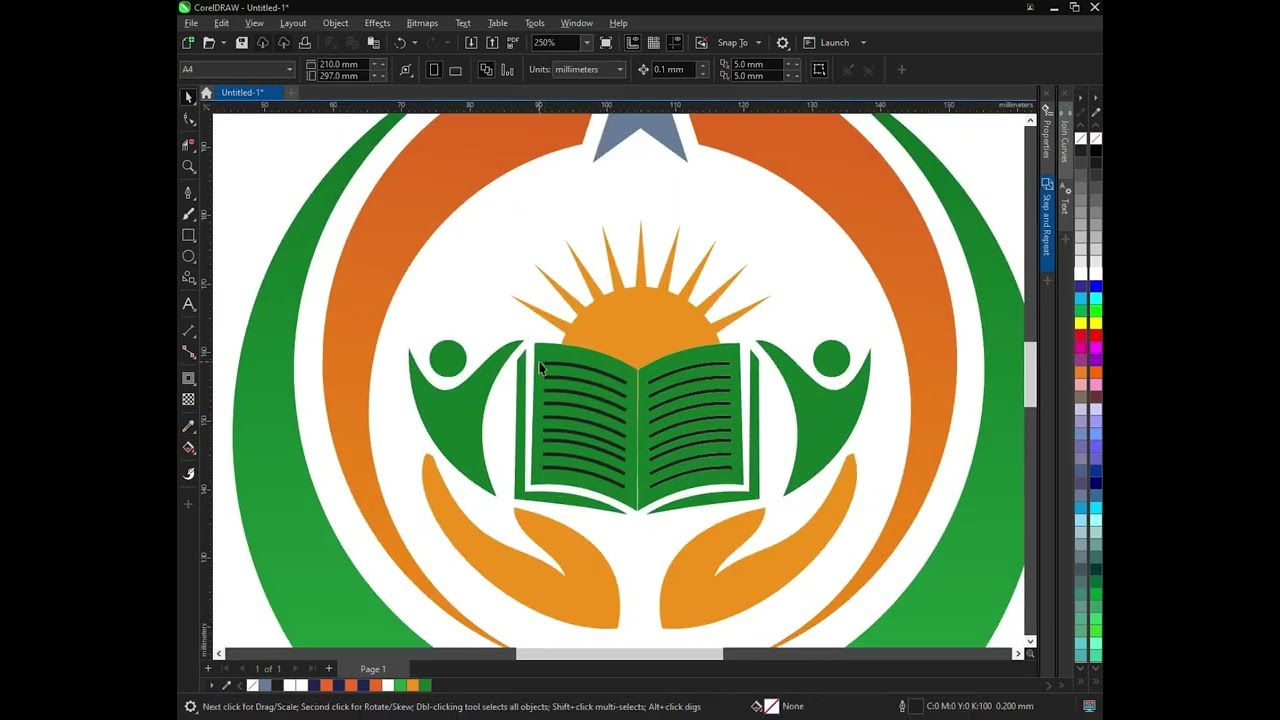Image resolution: width=1280 pixels, height=720 pixels.
Task: Select Landscape page orientation
Action: 455,70
